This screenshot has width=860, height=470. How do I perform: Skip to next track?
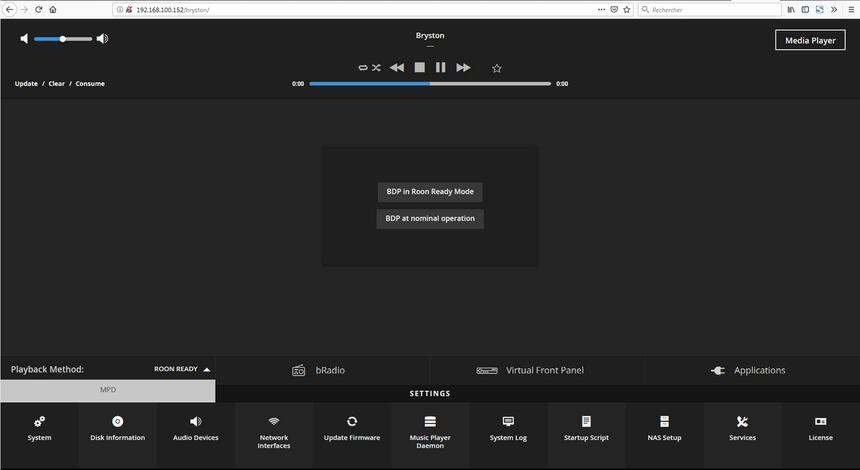coord(463,67)
